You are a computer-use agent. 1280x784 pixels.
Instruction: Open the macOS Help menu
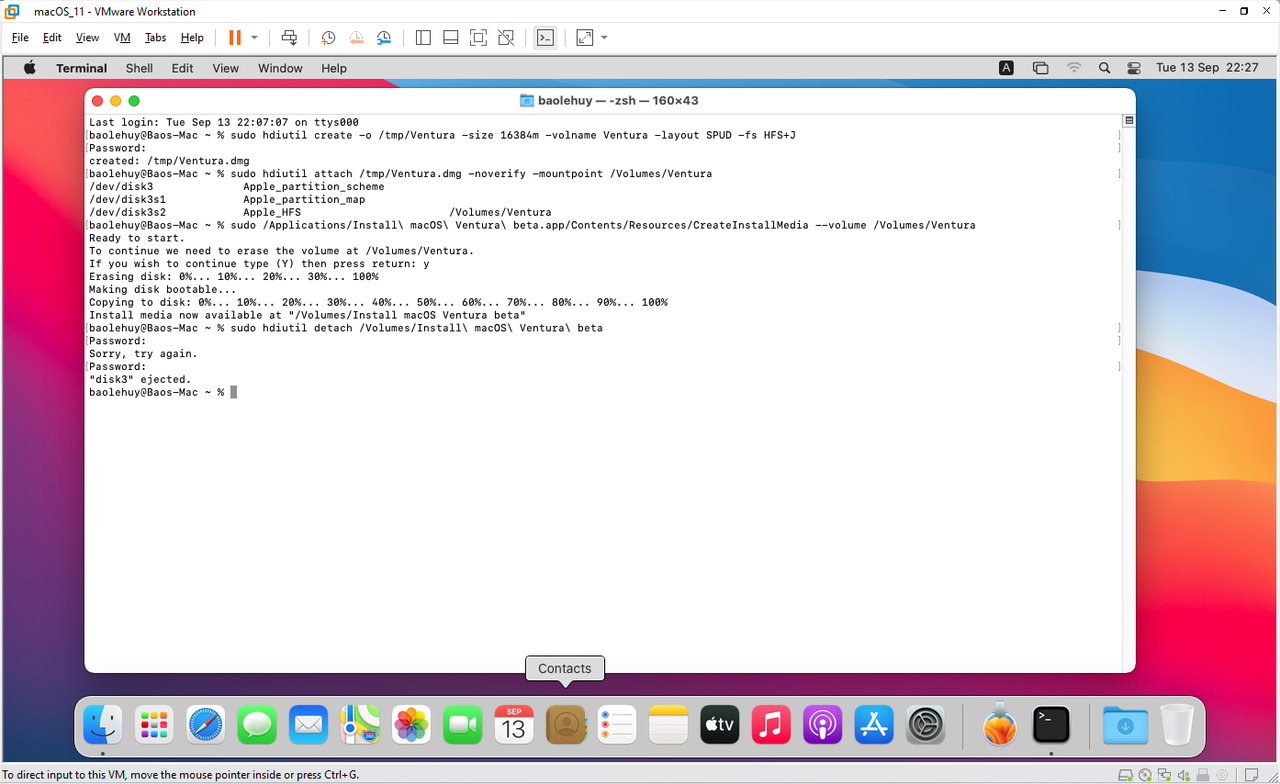(x=334, y=68)
